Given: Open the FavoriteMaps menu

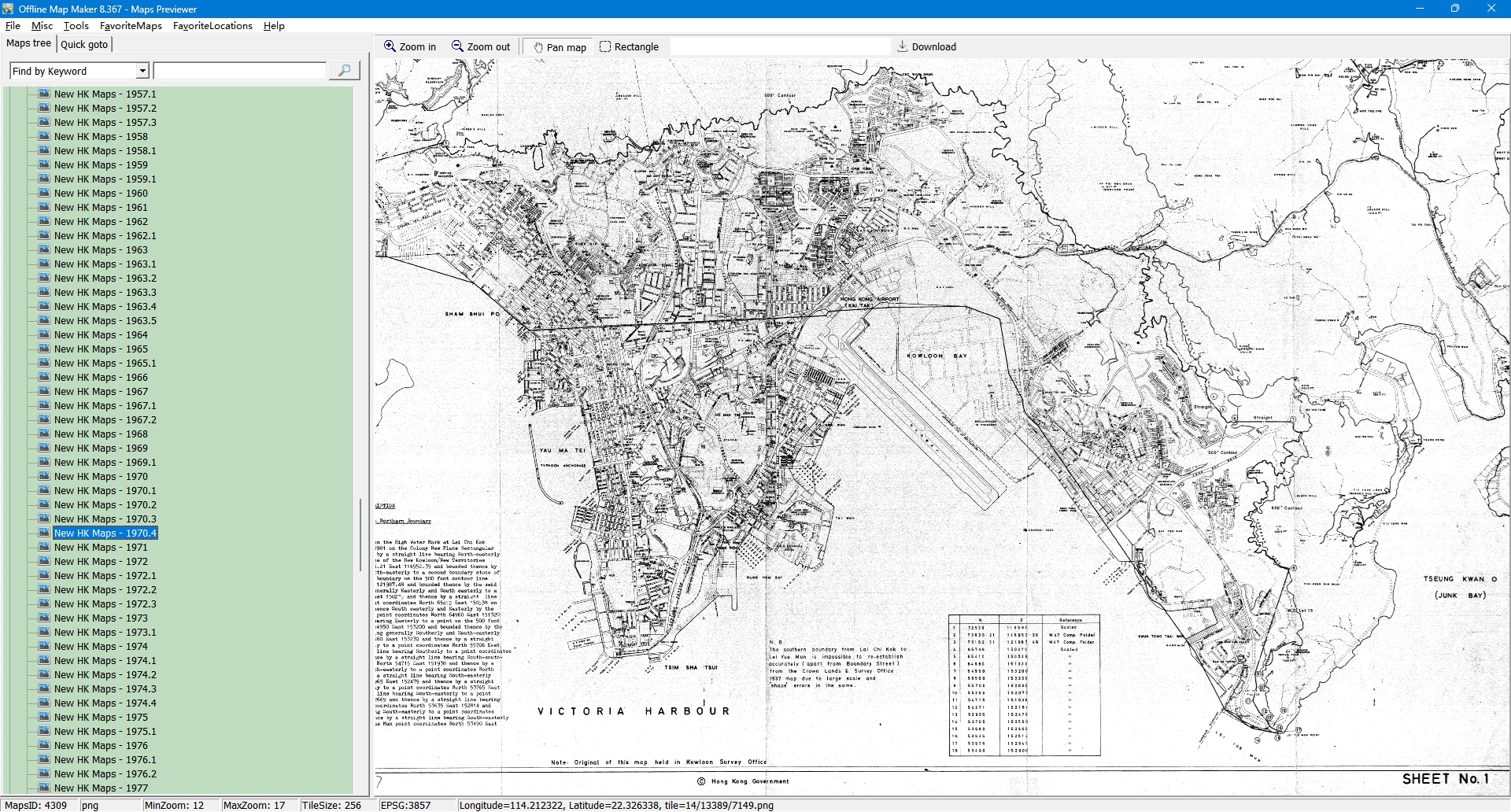Looking at the screenshot, I should tap(131, 26).
